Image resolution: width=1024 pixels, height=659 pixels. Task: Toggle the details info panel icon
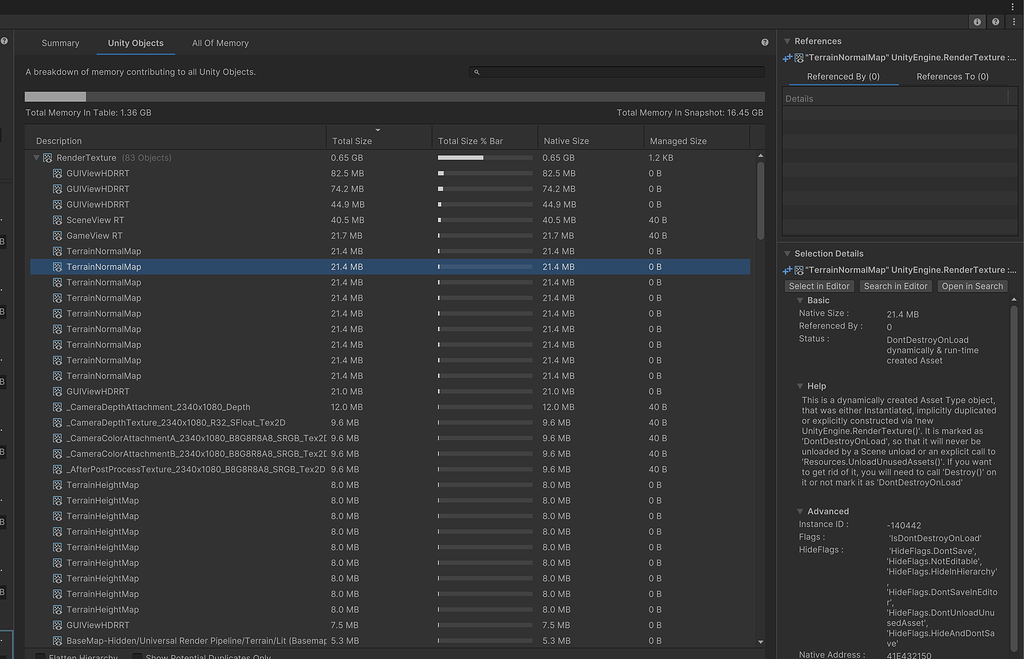point(977,22)
